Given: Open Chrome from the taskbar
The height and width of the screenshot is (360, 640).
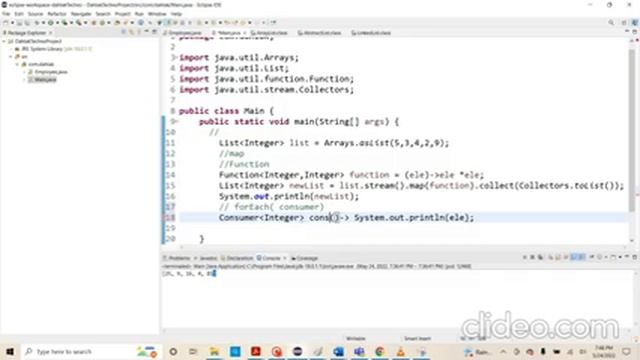Looking at the screenshot, I should pos(380,351).
